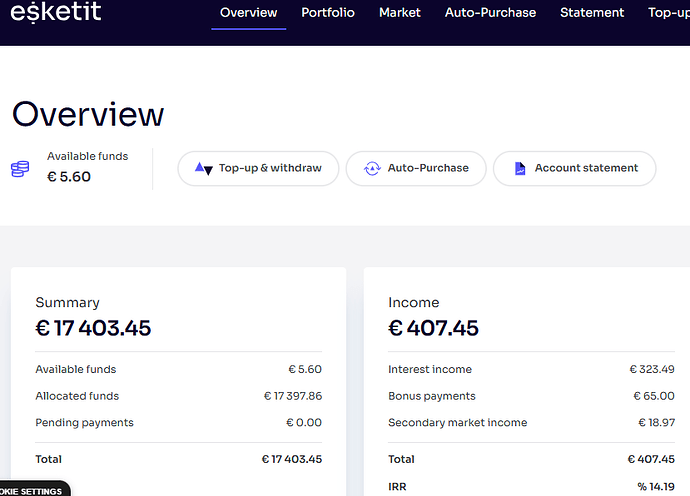Click the Summary amount €17 403.45
Screen dimensions: 690x496
pos(93,327)
